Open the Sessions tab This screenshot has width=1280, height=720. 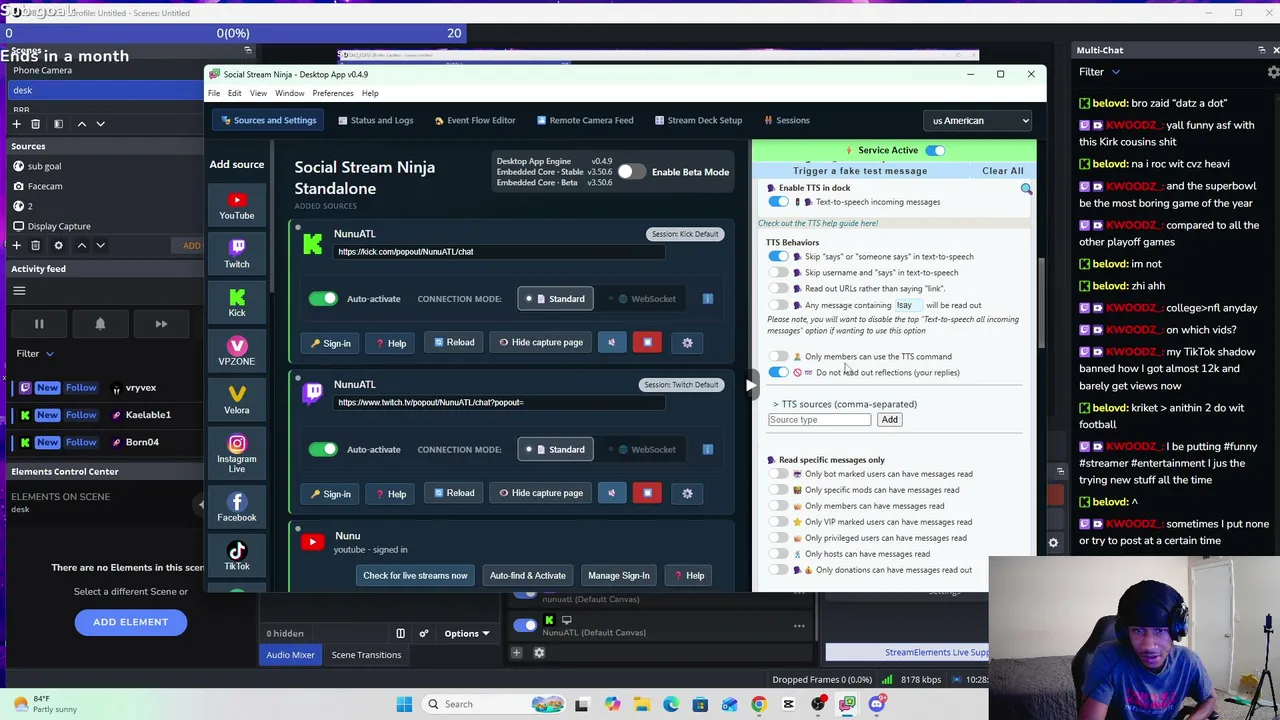[787, 121]
